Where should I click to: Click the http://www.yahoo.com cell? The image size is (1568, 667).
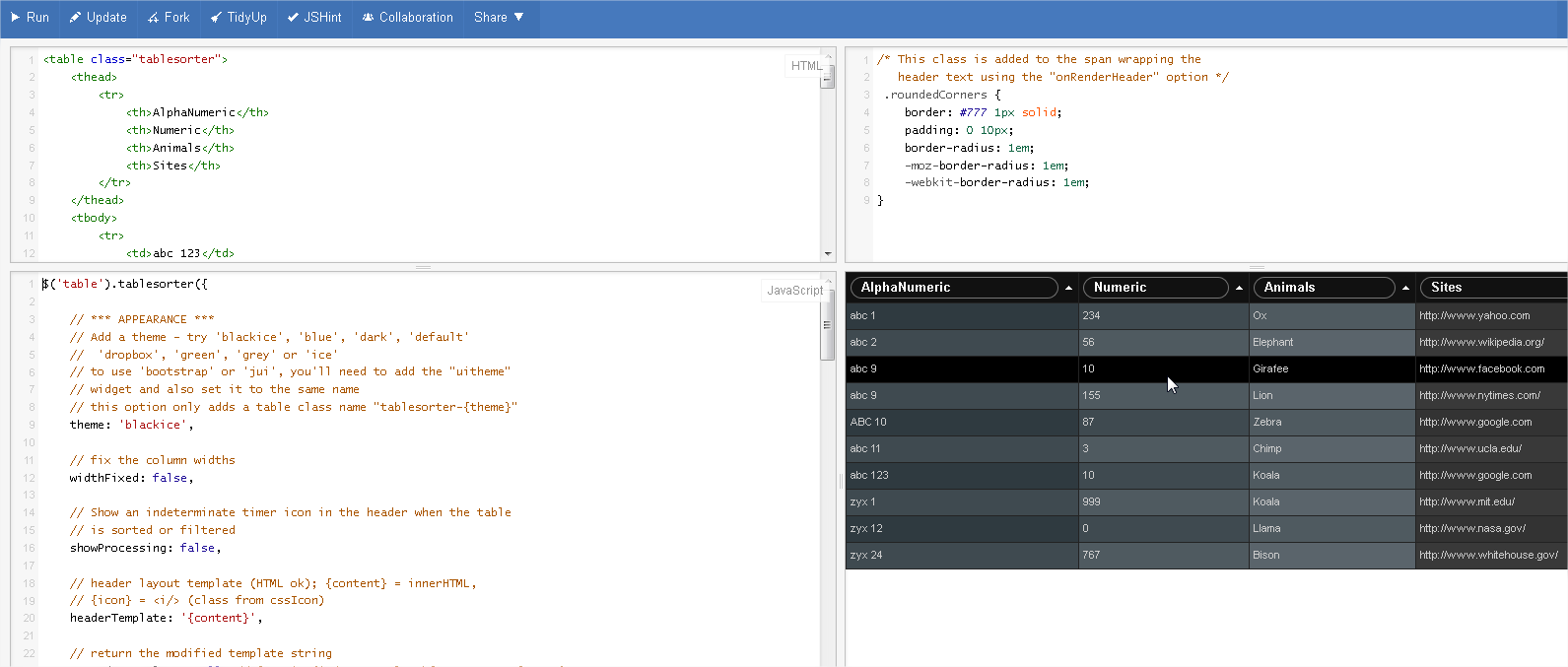(x=1491, y=316)
